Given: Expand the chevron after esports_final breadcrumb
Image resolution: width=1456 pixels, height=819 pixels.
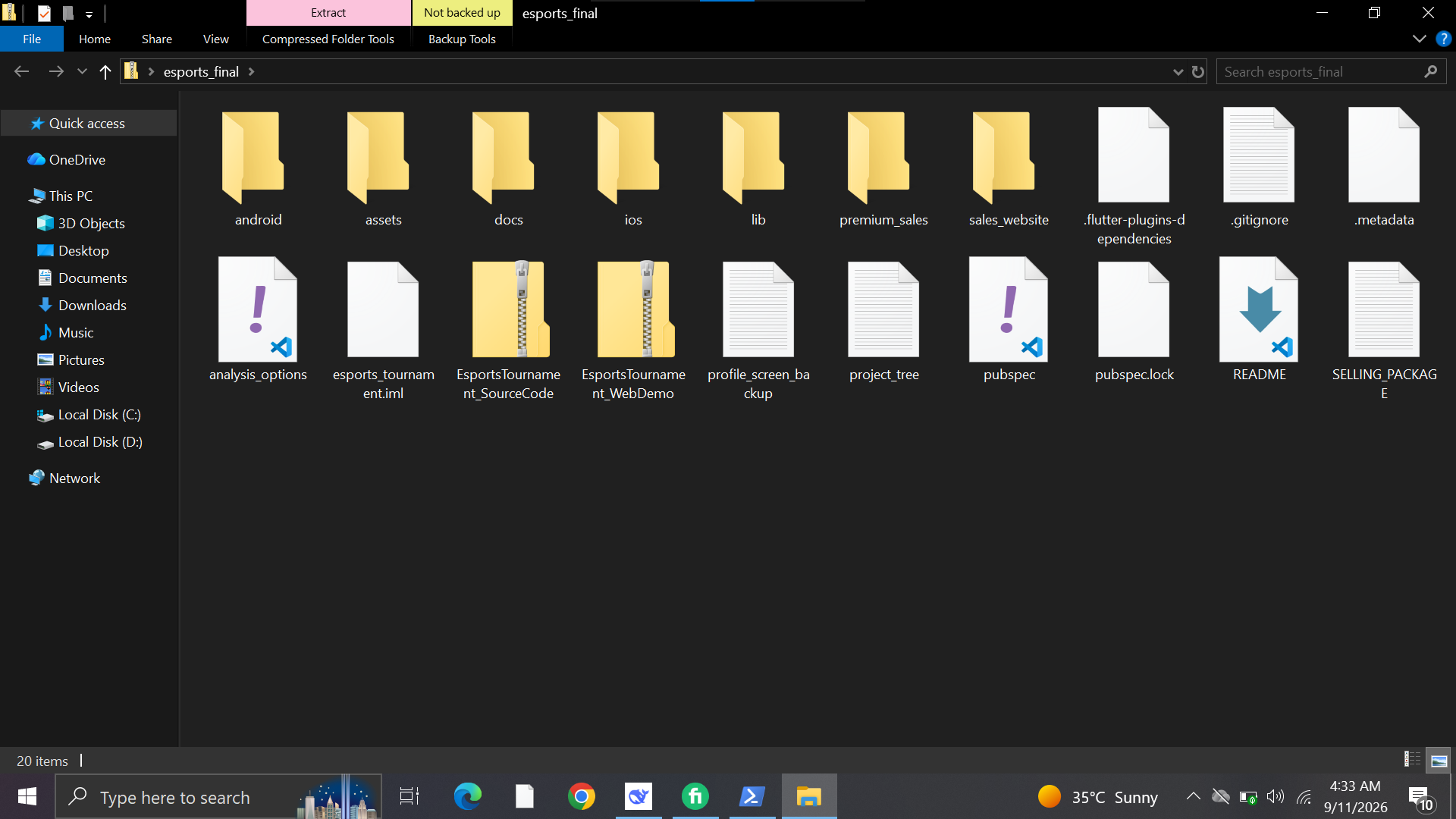Looking at the screenshot, I should [x=251, y=72].
